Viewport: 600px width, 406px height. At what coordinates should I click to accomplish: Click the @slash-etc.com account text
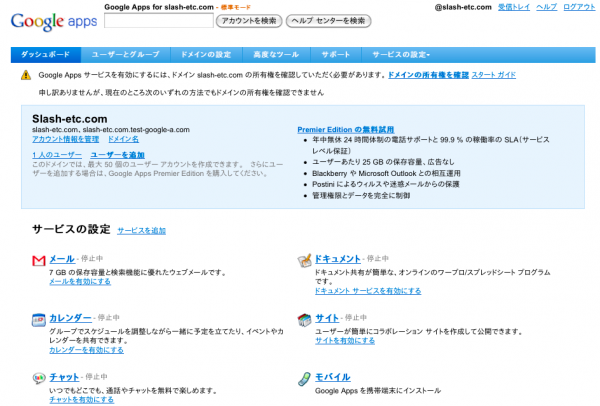(463, 7)
